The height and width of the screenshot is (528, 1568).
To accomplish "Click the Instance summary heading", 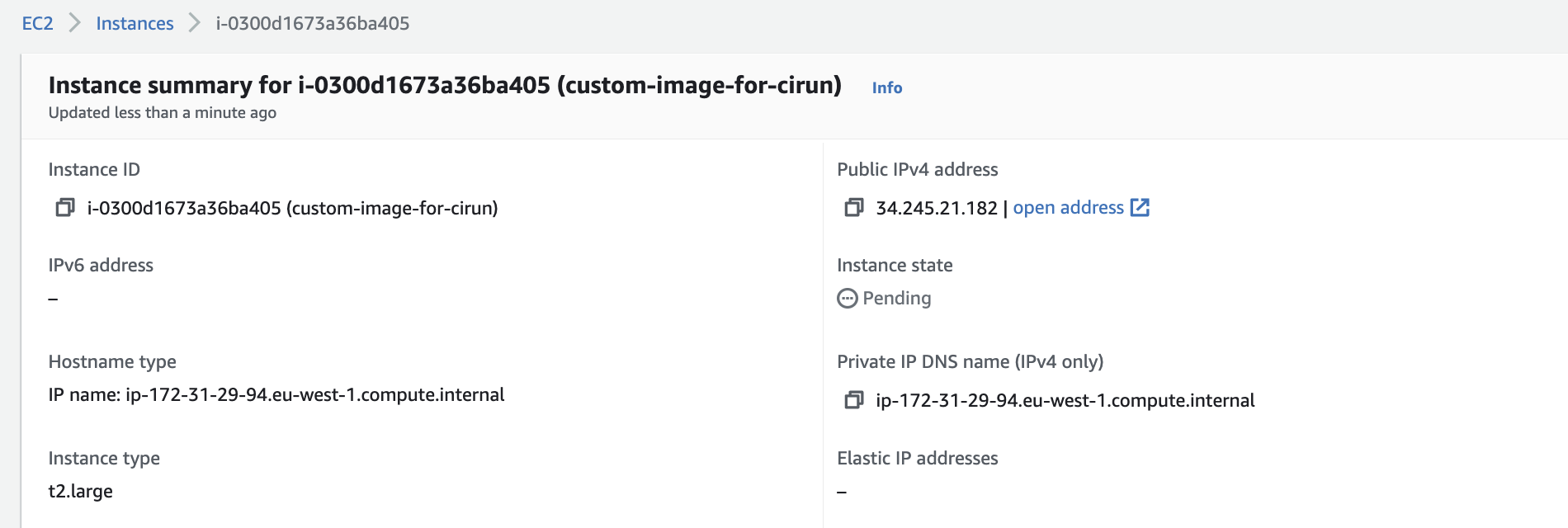I will coord(446,84).
